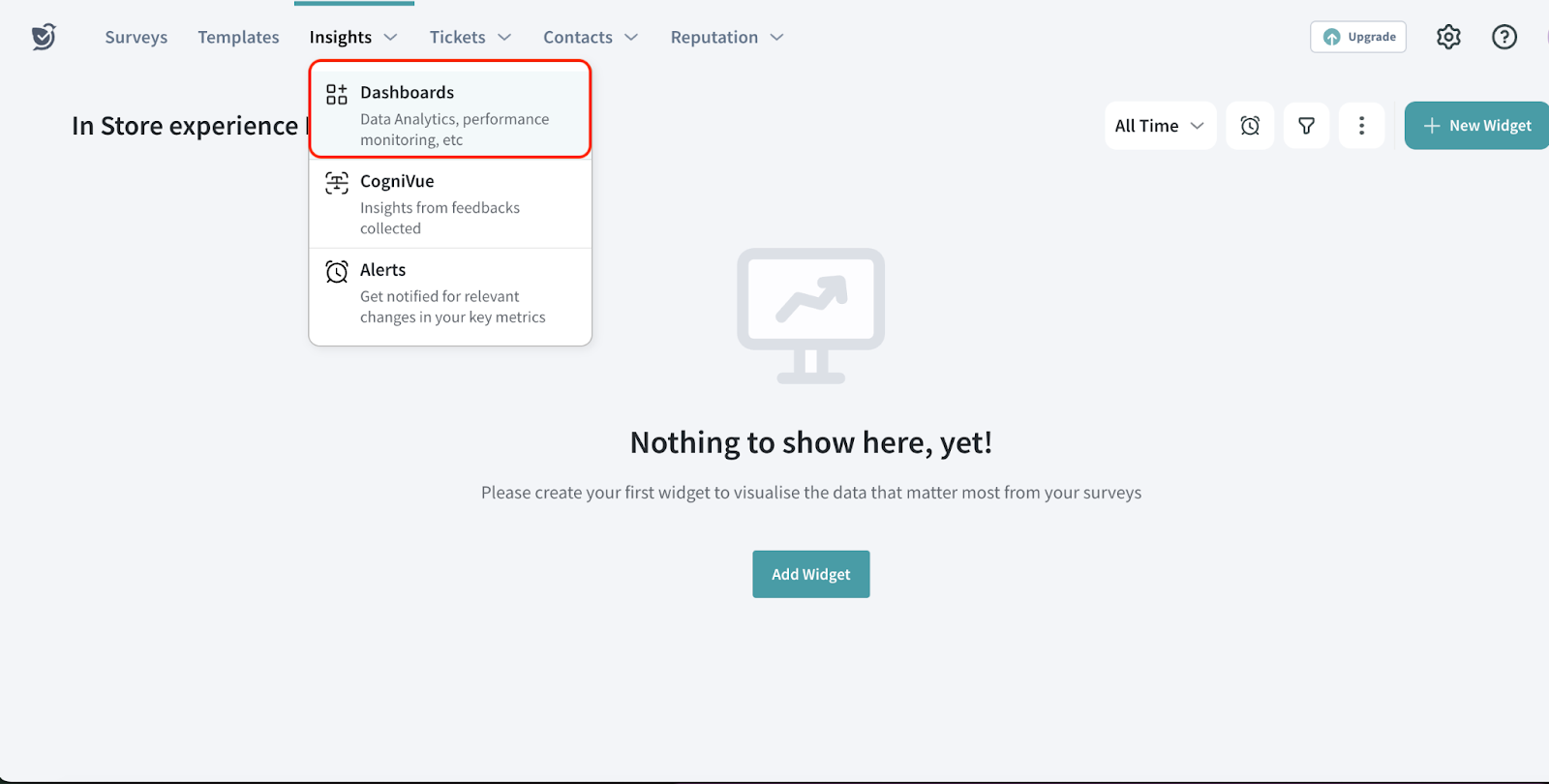Click the Add Widget button
Screen dimensions: 1549x784
pos(810,574)
